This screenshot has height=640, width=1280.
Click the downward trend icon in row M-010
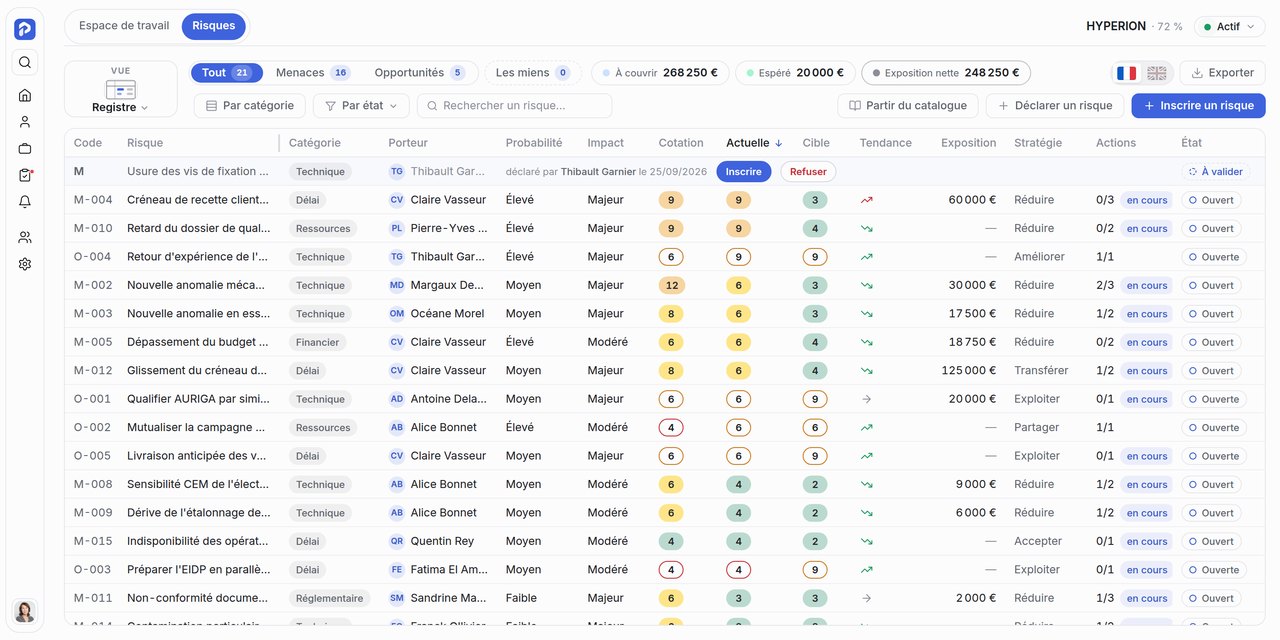[x=867, y=228]
